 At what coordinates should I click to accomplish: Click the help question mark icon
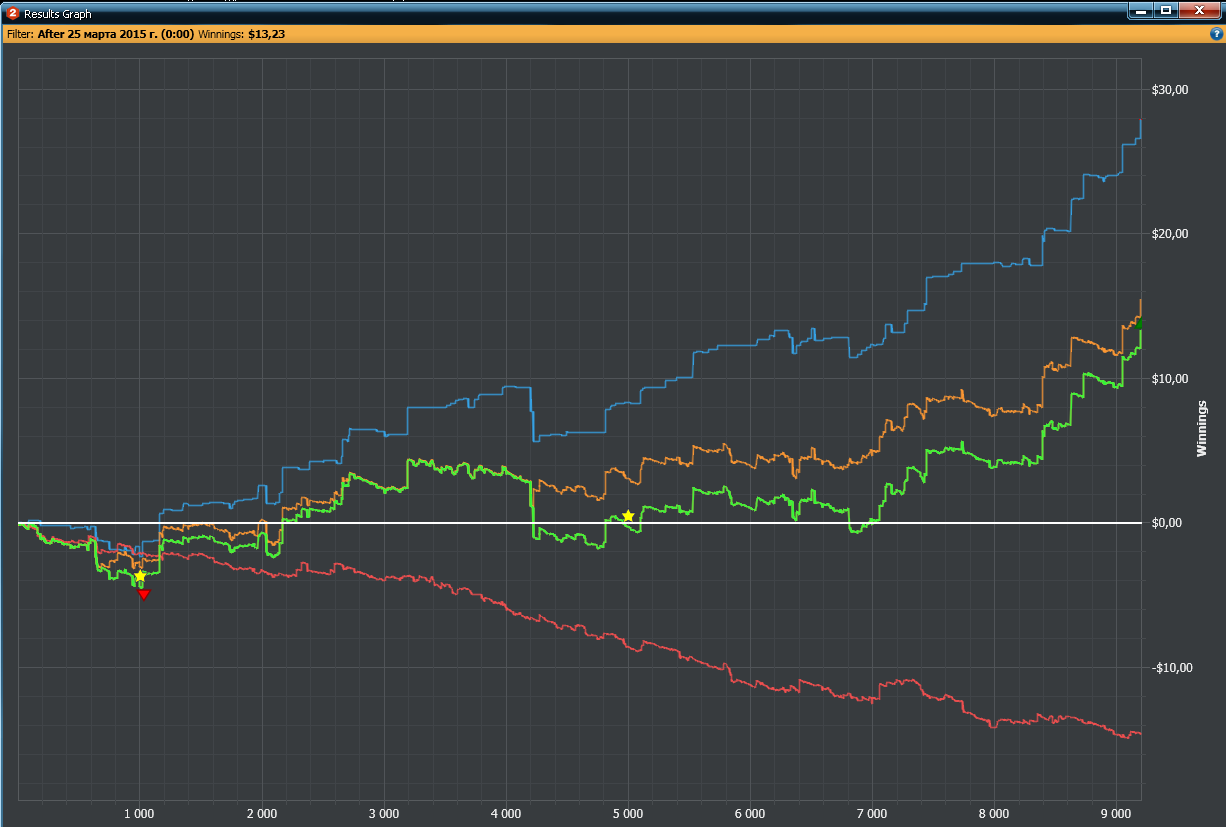[x=1216, y=33]
